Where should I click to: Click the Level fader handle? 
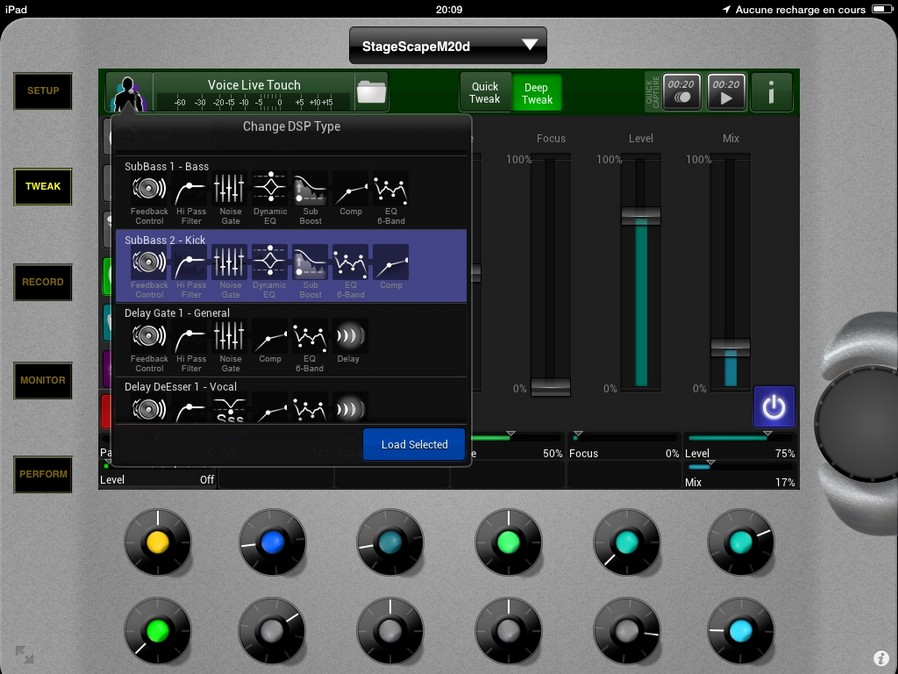click(x=640, y=215)
